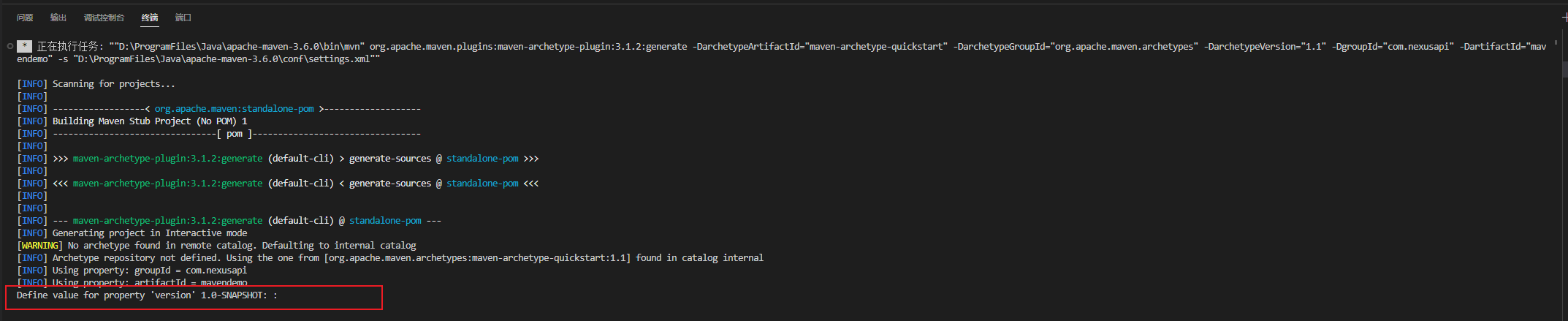The image size is (1568, 321).
Task: Click the asterisk task marker icon
Action: point(24,46)
